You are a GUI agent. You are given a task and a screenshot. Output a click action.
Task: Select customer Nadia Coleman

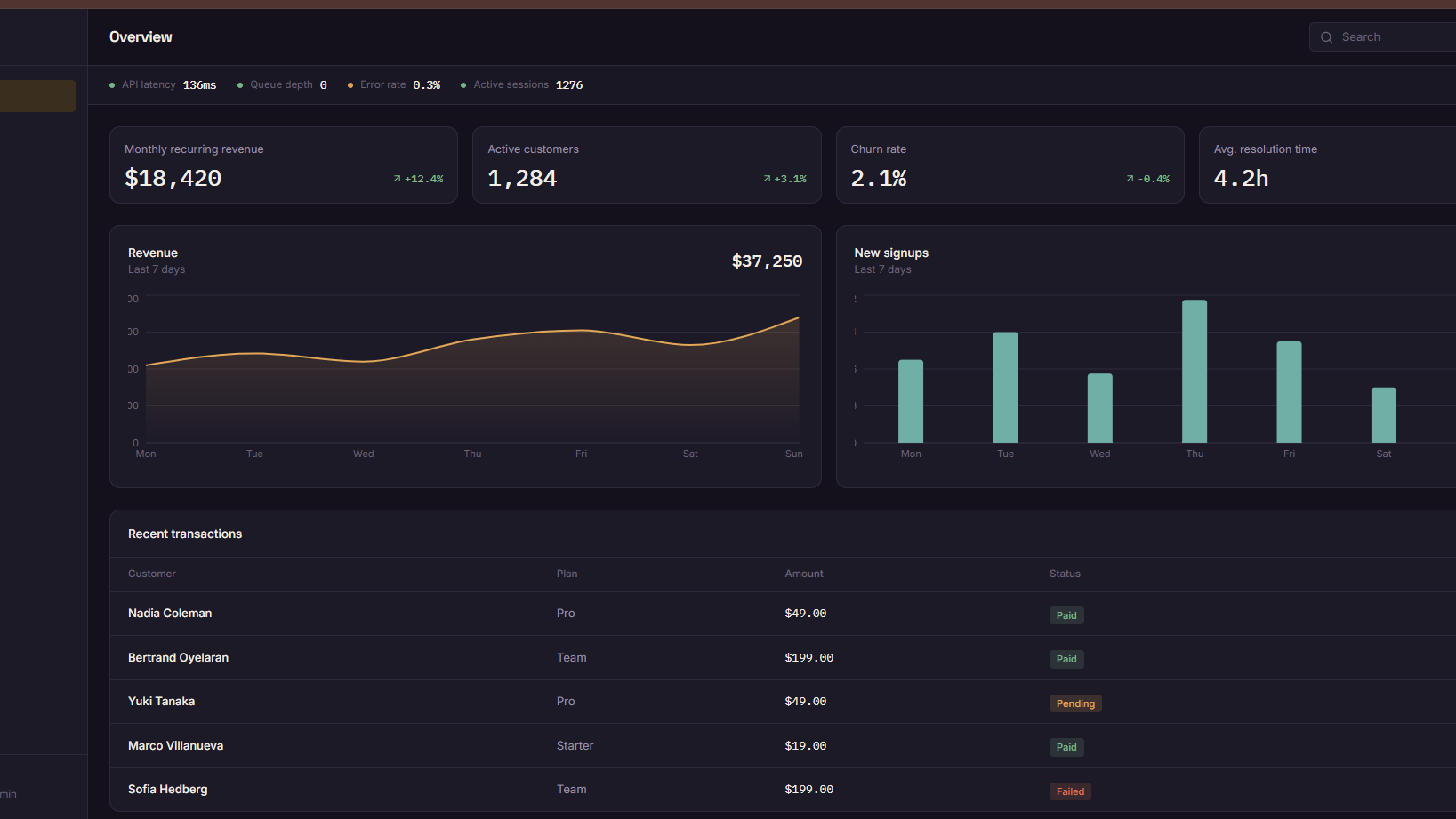[x=170, y=614]
